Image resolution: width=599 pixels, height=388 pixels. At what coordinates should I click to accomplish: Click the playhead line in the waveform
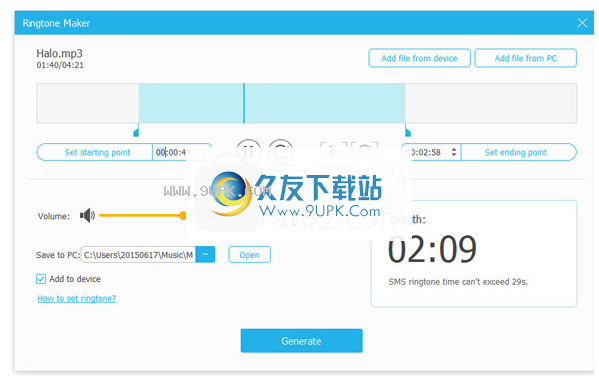tap(244, 103)
